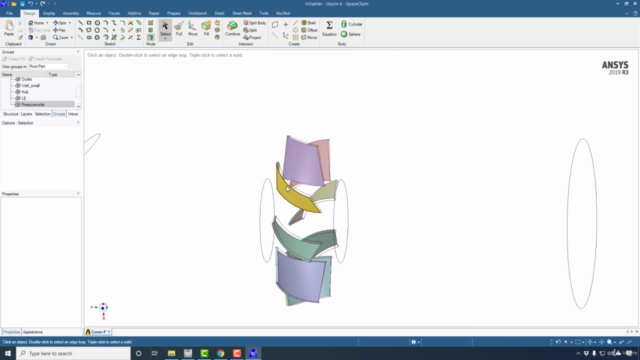
Task: Activate the Move tool
Action: [x=192, y=28]
